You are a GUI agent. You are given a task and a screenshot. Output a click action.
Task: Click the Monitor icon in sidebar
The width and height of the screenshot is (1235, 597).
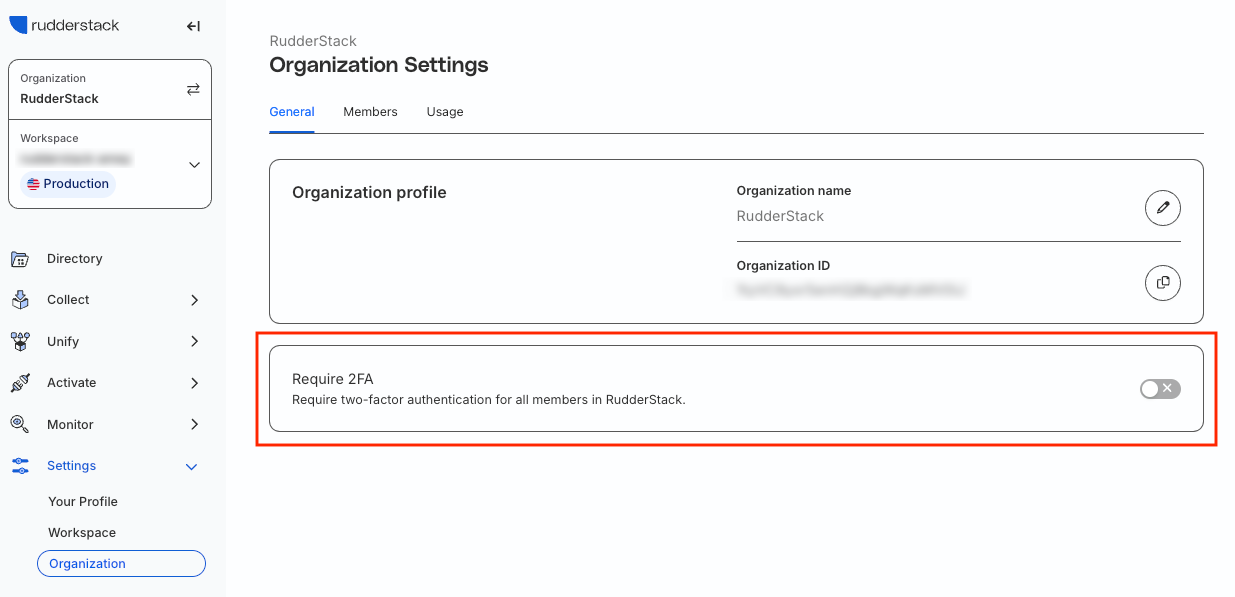[x=19, y=425]
